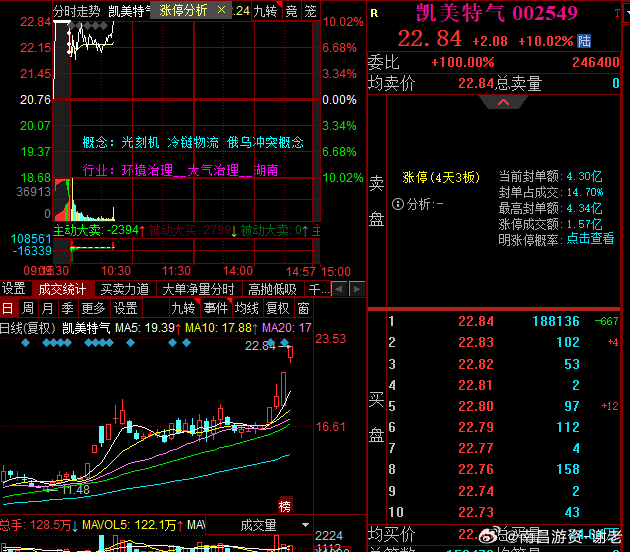This screenshot has width=630, height=552.
Task: Click the 竞 button in the top toolbar
Action: click(x=291, y=11)
